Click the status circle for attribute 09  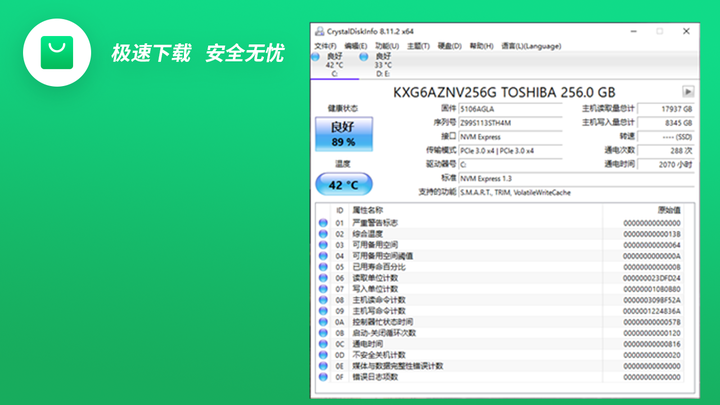click(x=323, y=311)
